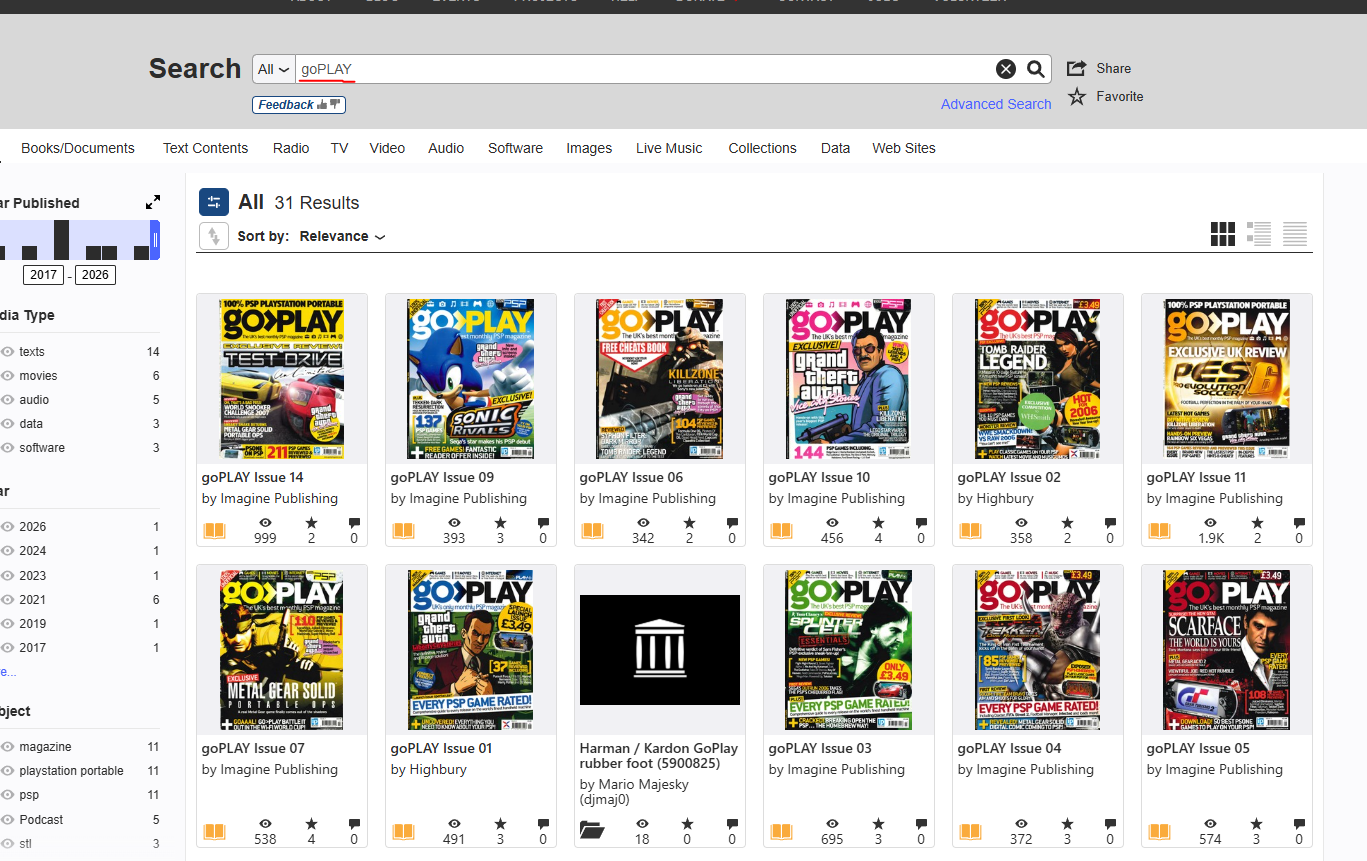
Task: Open the Sort by Relevance dropdown
Action: tap(342, 236)
